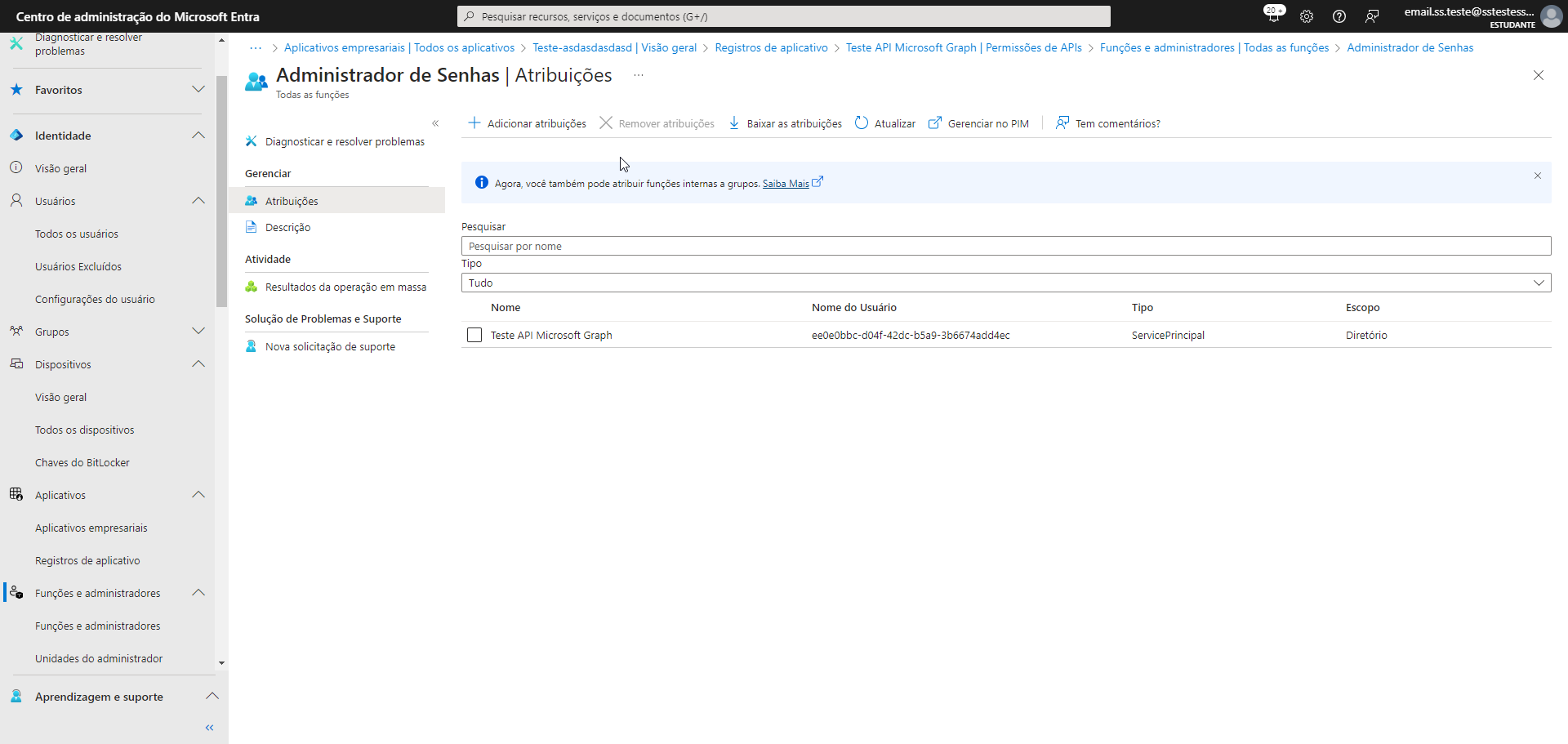Screen dimensions: 1568x744
Task: Click the sidebar scroll-down arrow
Action: coord(221,663)
